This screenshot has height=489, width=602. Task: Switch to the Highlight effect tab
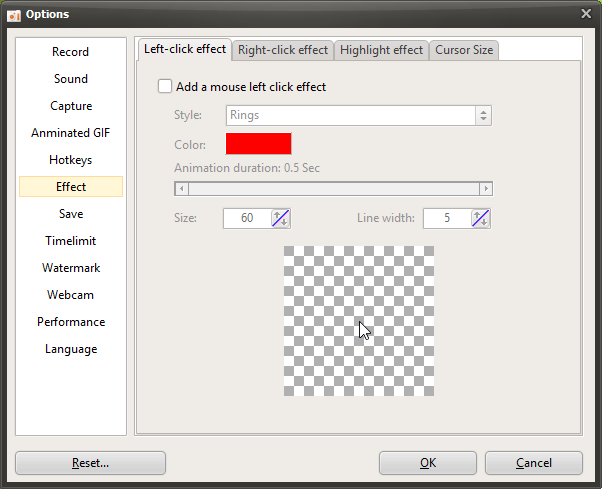tap(380, 50)
